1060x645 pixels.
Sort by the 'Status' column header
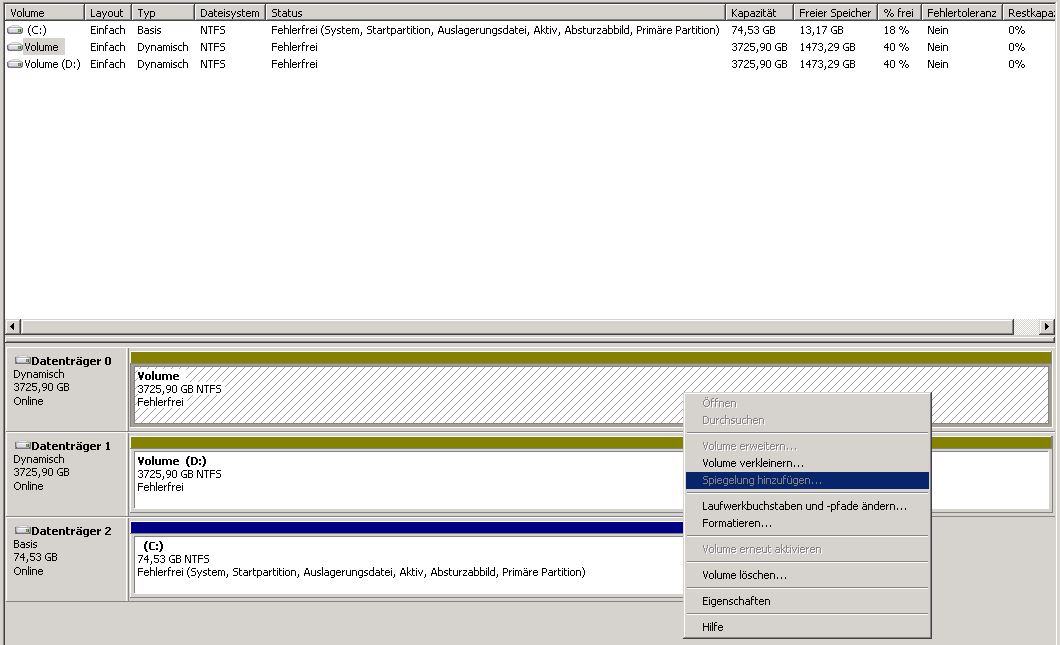pyautogui.click(x=496, y=13)
